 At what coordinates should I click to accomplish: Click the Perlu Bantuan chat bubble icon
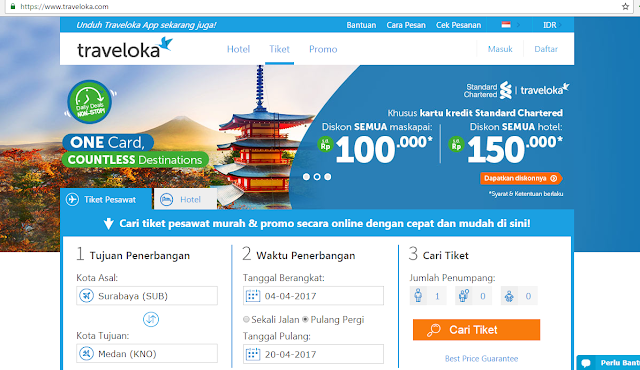586,363
